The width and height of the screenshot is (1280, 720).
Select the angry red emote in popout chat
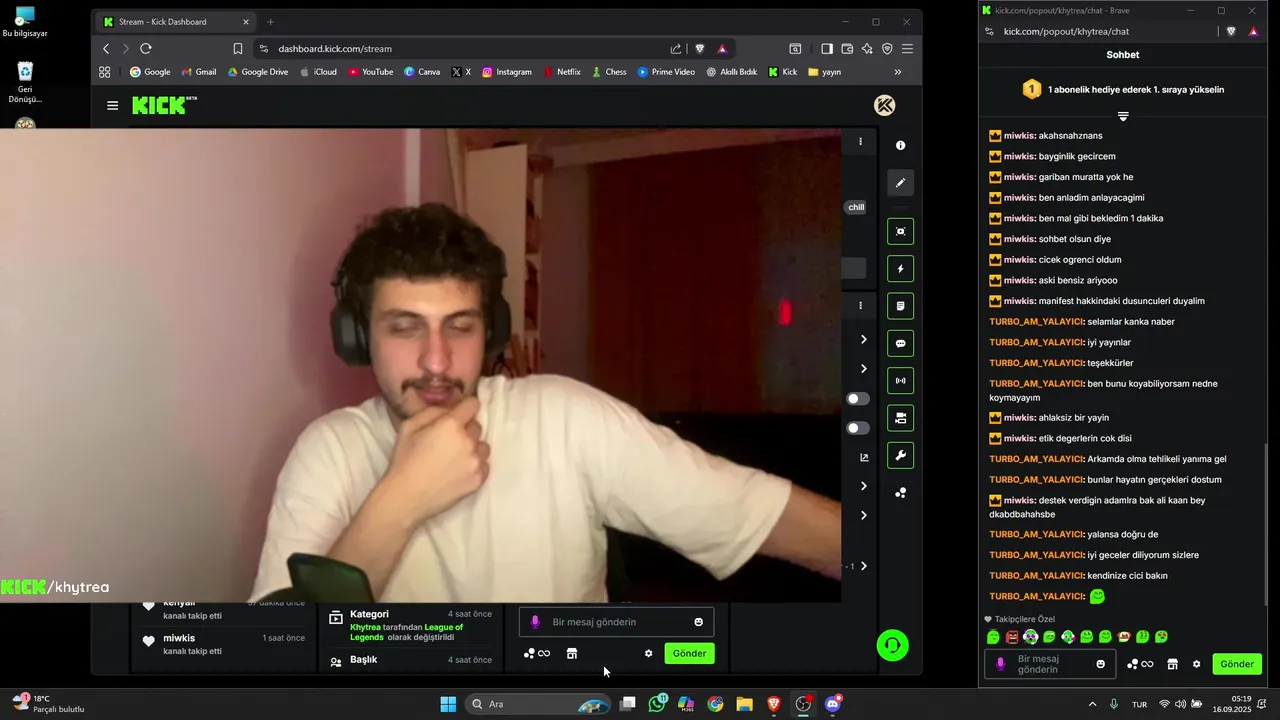(x=1012, y=637)
